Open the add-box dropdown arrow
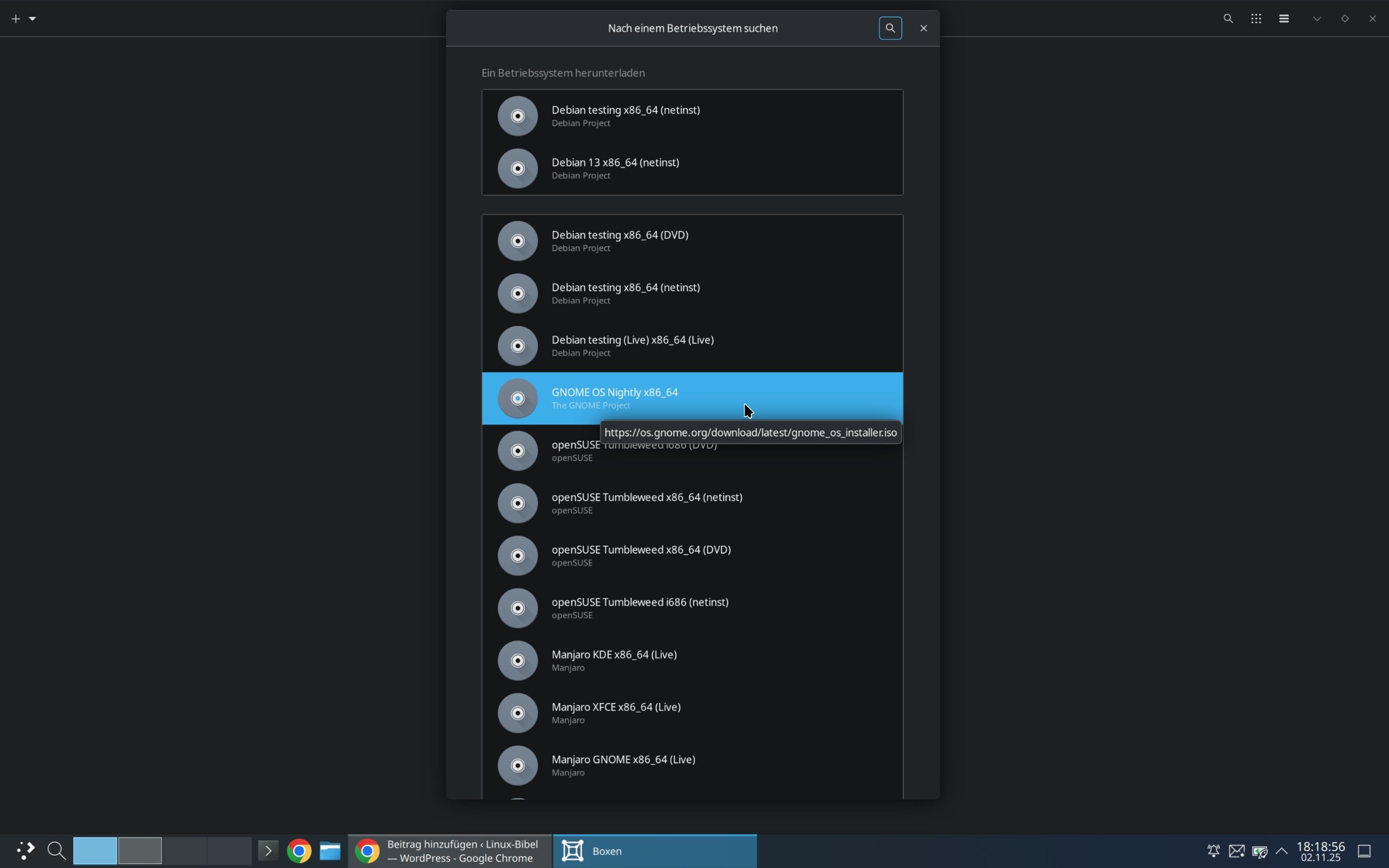This screenshot has width=1389, height=868. point(33,19)
